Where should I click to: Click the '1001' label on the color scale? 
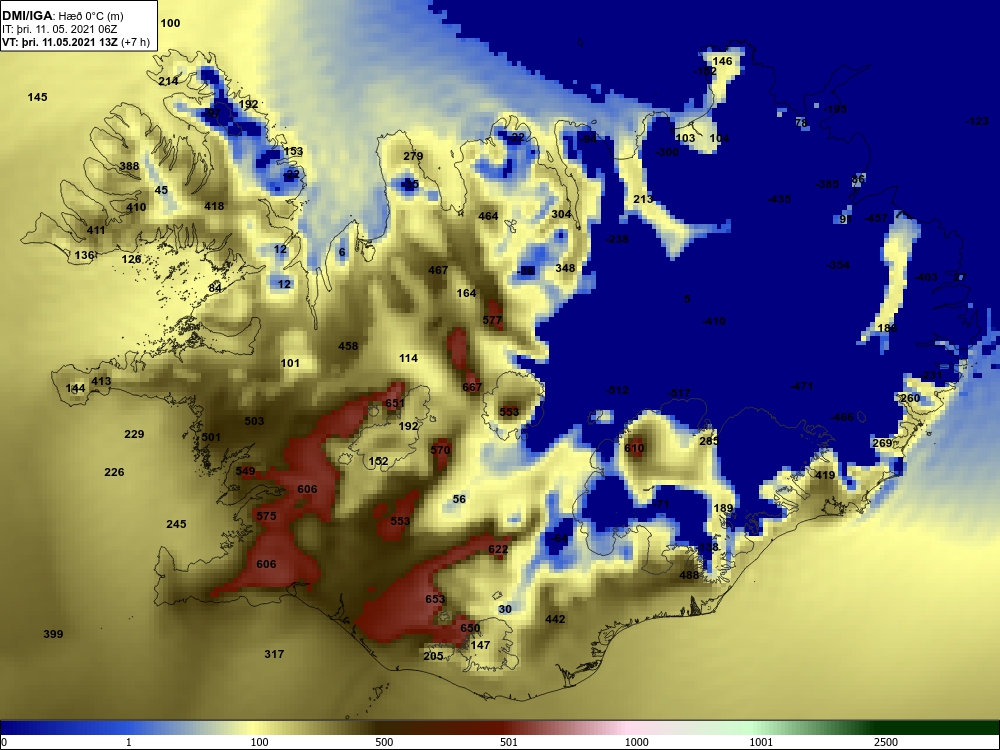tap(761, 742)
